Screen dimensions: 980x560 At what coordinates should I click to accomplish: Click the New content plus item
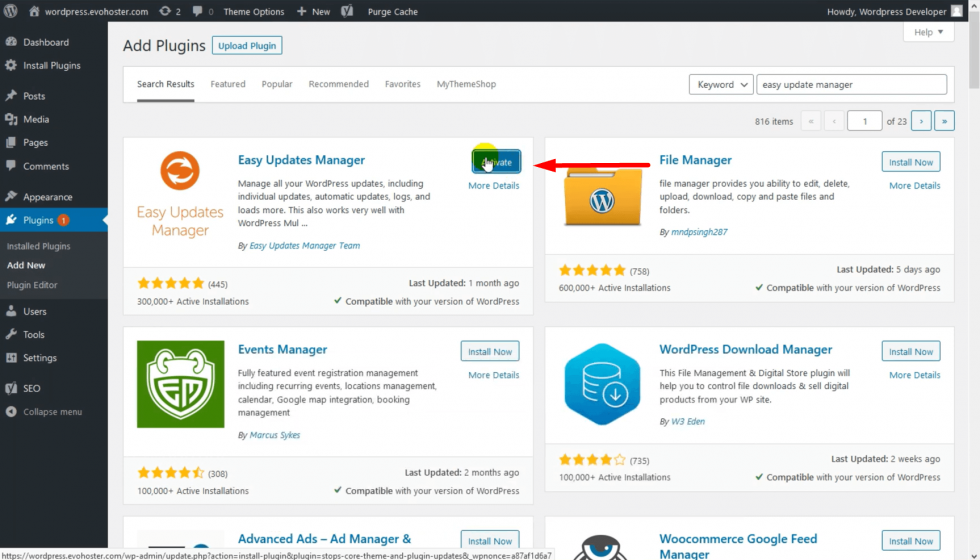coord(313,11)
